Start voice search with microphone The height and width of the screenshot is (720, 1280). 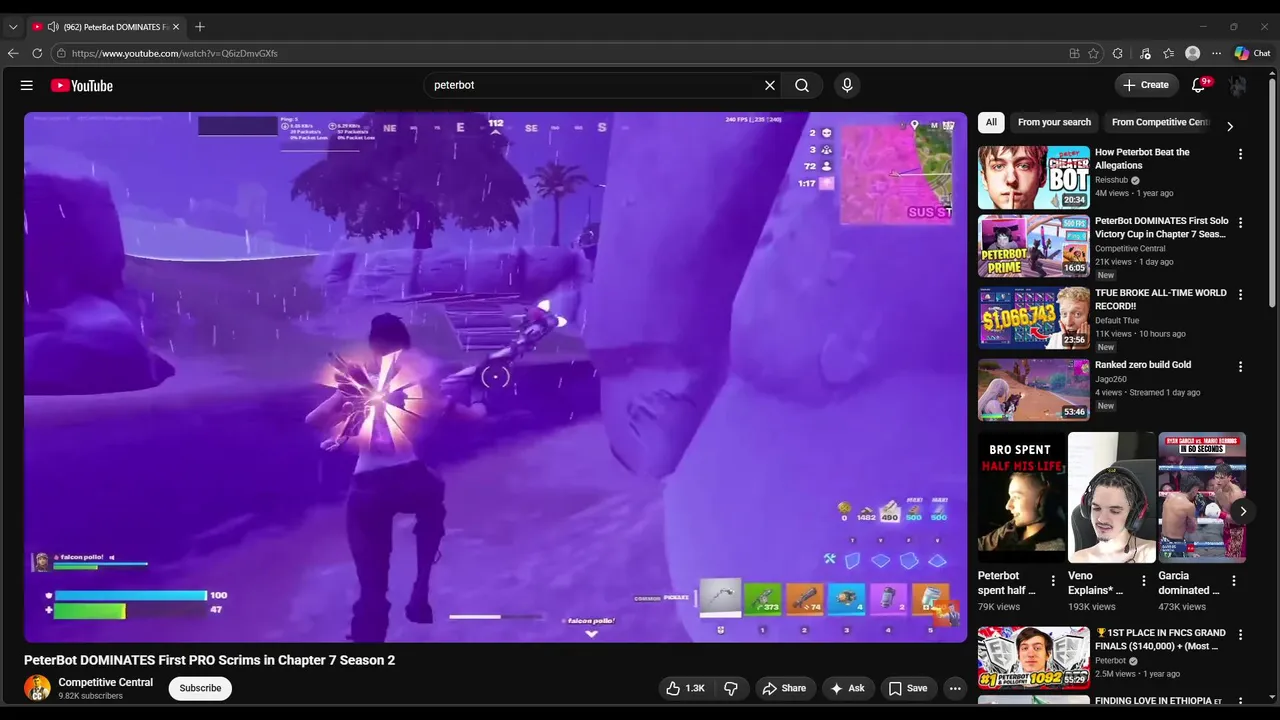pos(847,85)
